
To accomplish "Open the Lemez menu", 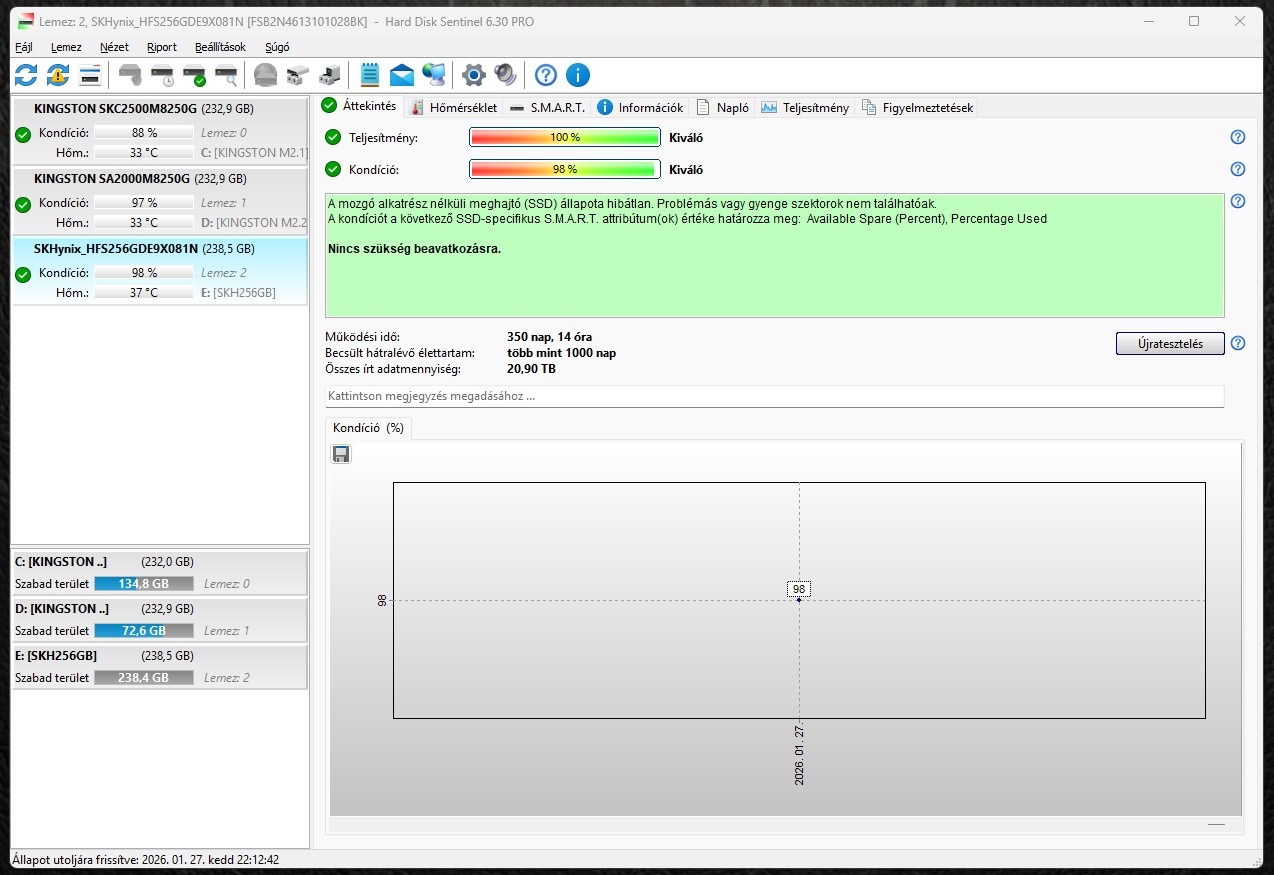I will click(x=66, y=47).
